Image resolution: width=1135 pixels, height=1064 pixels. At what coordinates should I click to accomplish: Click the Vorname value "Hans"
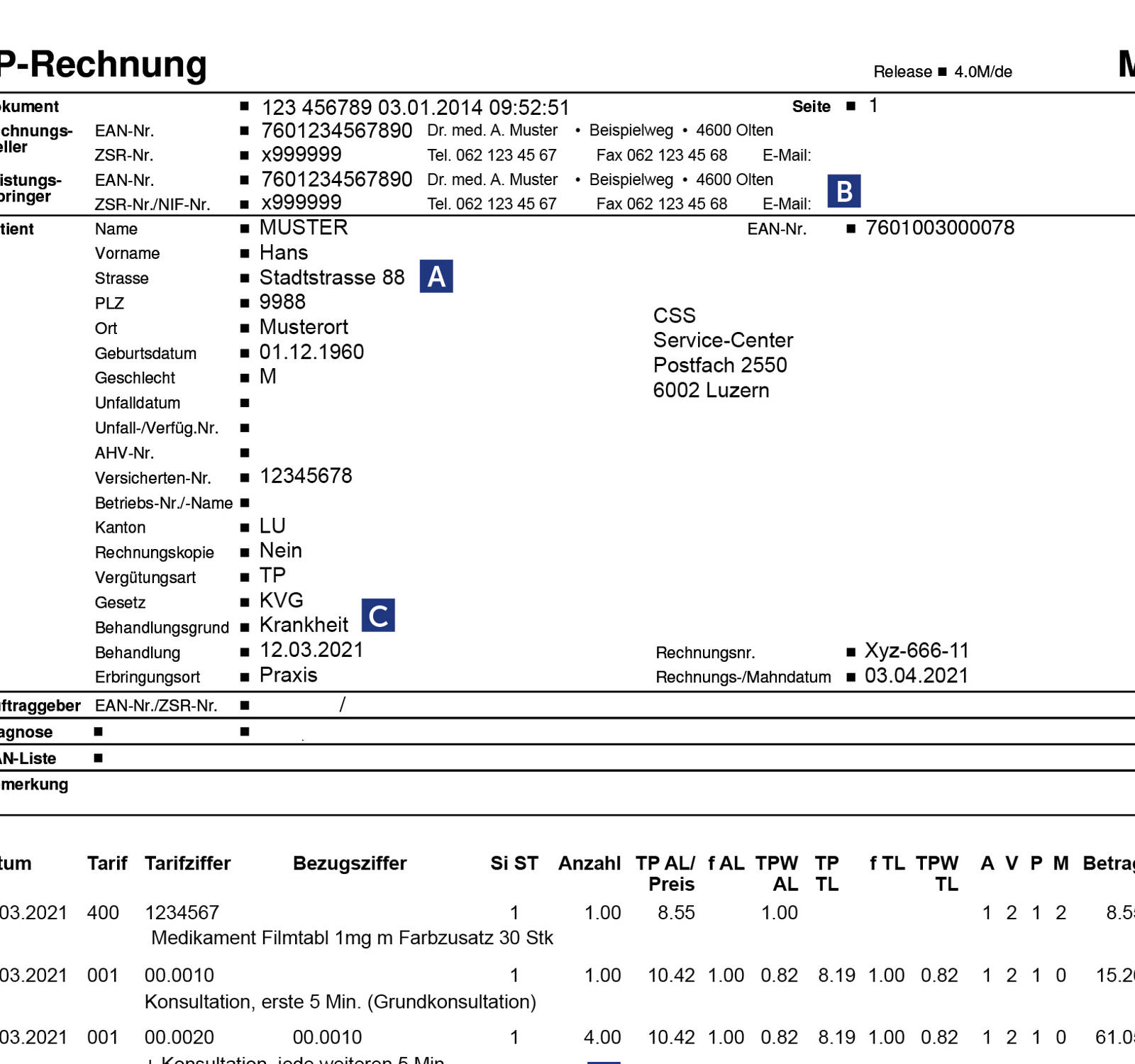[x=284, y=253]
